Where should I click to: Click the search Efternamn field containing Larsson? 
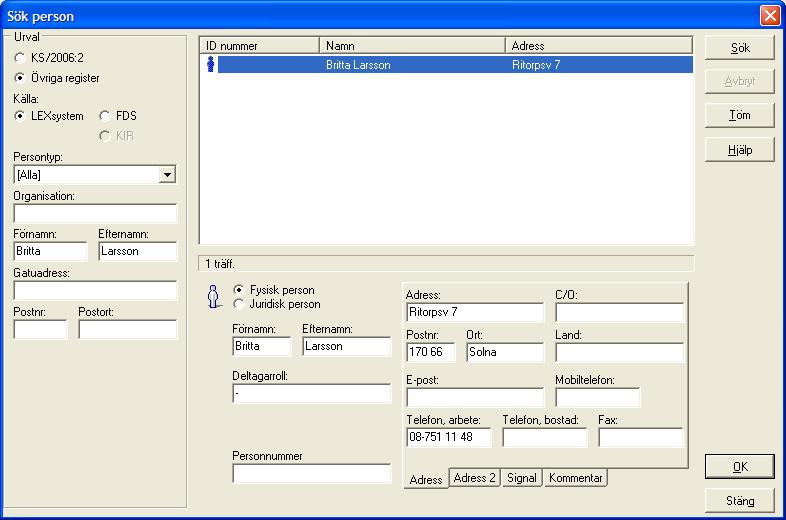click(x=138, y=251)
